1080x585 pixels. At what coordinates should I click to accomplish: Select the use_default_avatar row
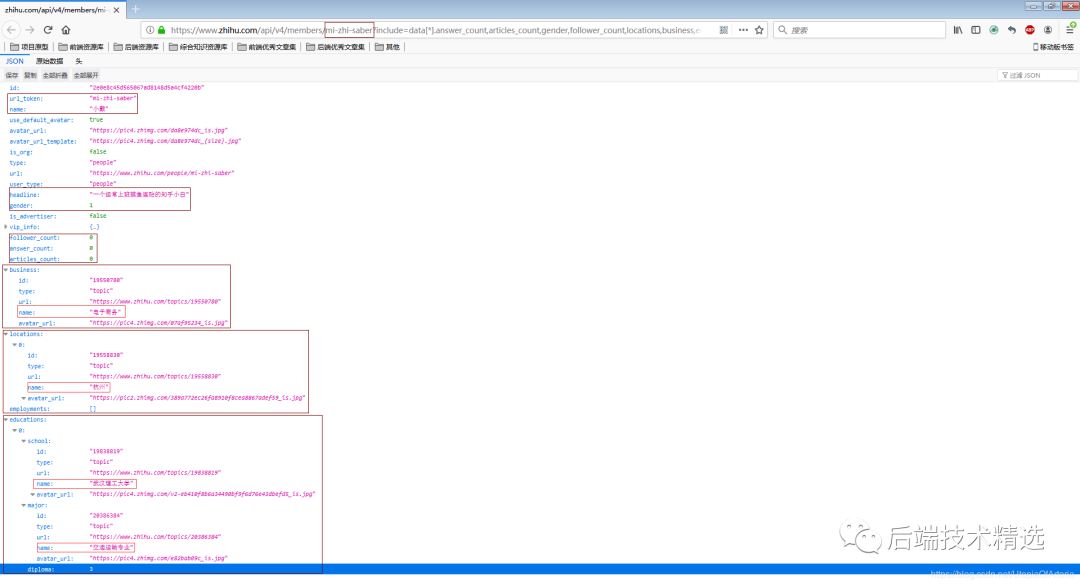click(x=540, y=120)
